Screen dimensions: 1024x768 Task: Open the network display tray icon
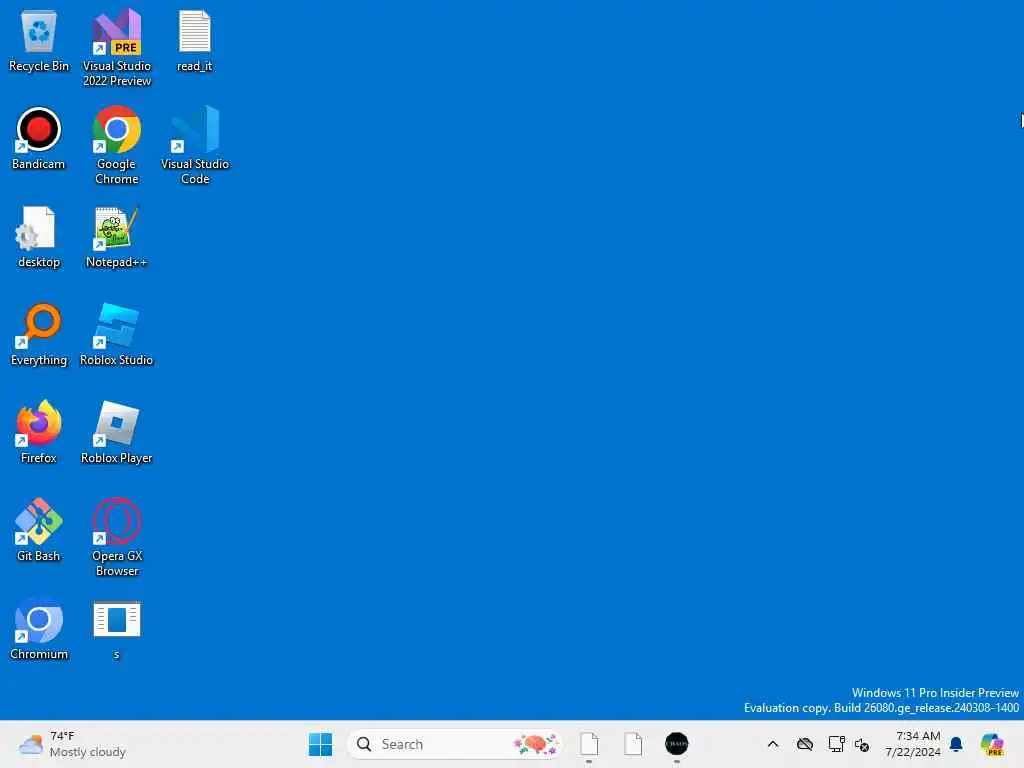pyautogui.click(x=837, y=744)
